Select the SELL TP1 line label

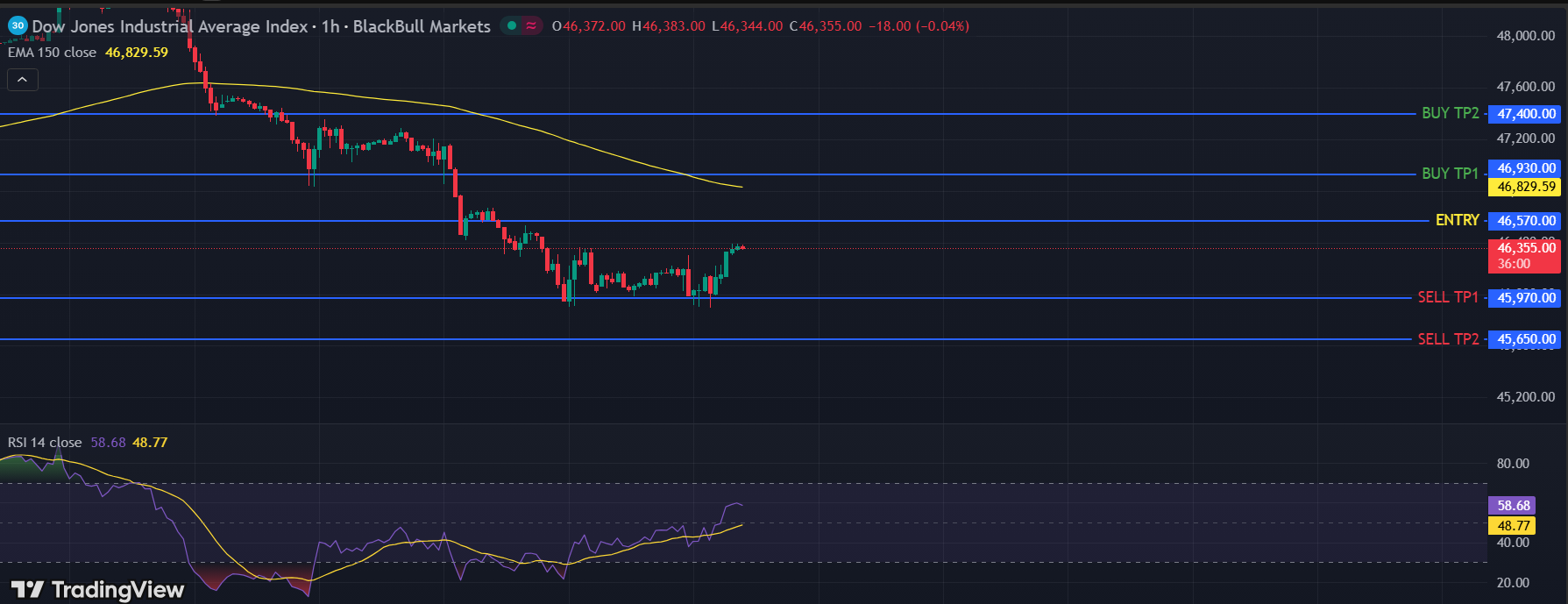(x=1448, y=297)
